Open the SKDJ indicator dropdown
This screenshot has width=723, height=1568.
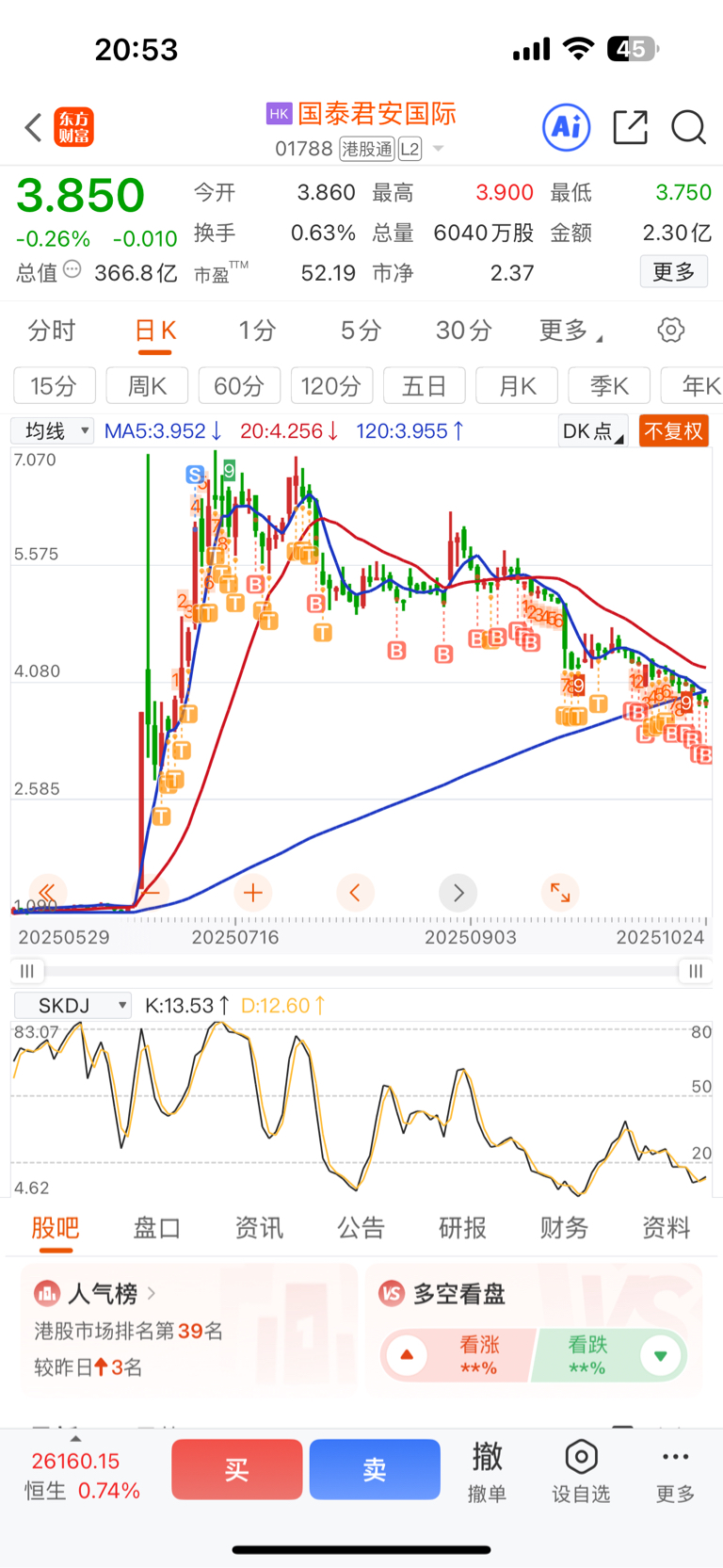[72, 1006]
